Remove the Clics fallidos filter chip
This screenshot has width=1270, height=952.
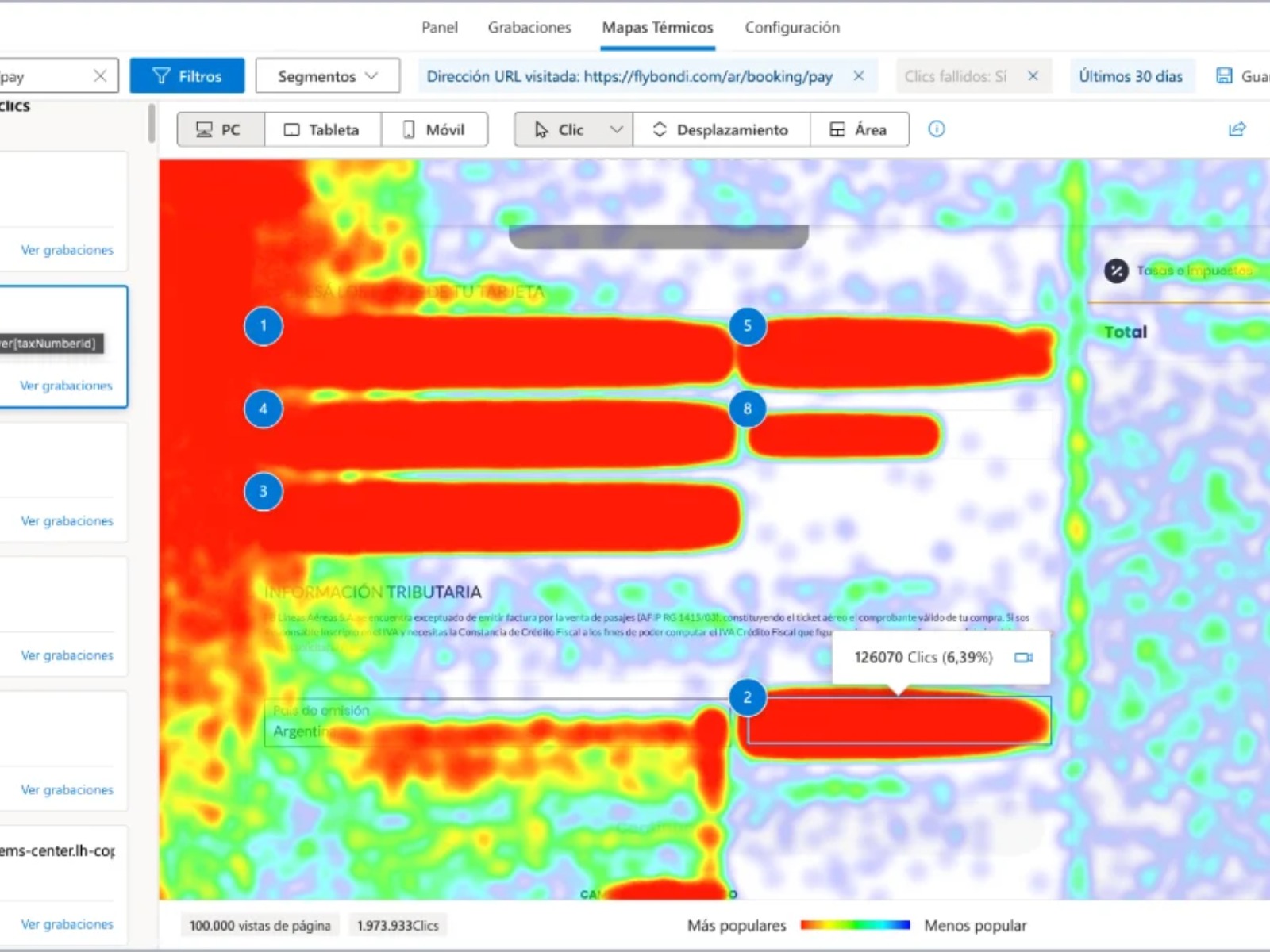click(x=1033, y=76)
